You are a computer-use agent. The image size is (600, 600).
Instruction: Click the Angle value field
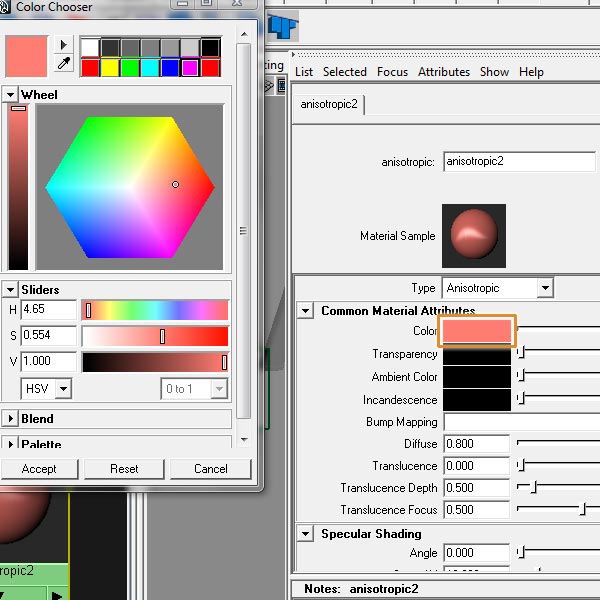477,553
